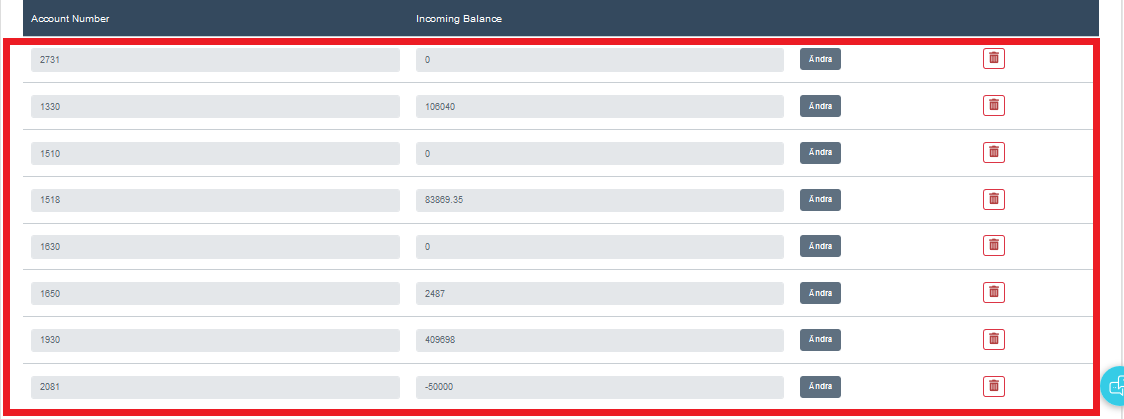This screenshot has width=1124, height=419.
Task: Remove account 1930 using trash icon
Action: pyautogui.click(x=993, y=339)
